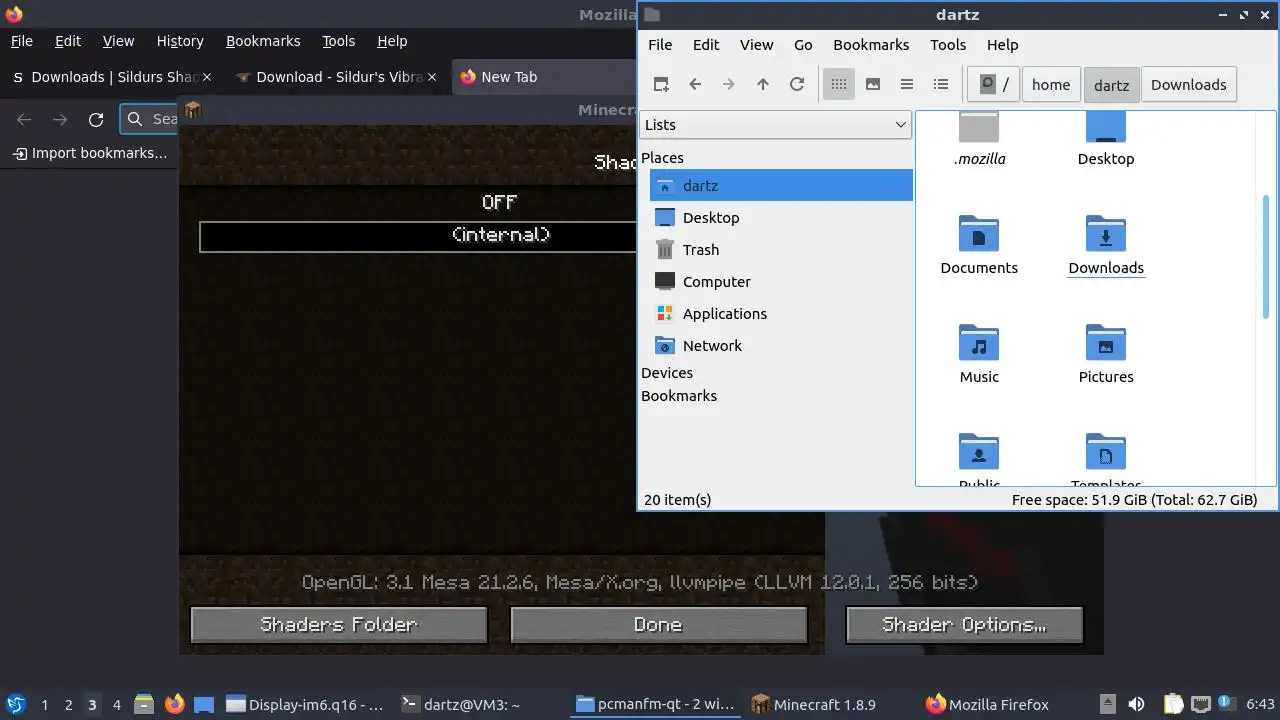This screenshot has width=1280, height=720.
Task: Open View menu in file manager
Action: (756, 45)
